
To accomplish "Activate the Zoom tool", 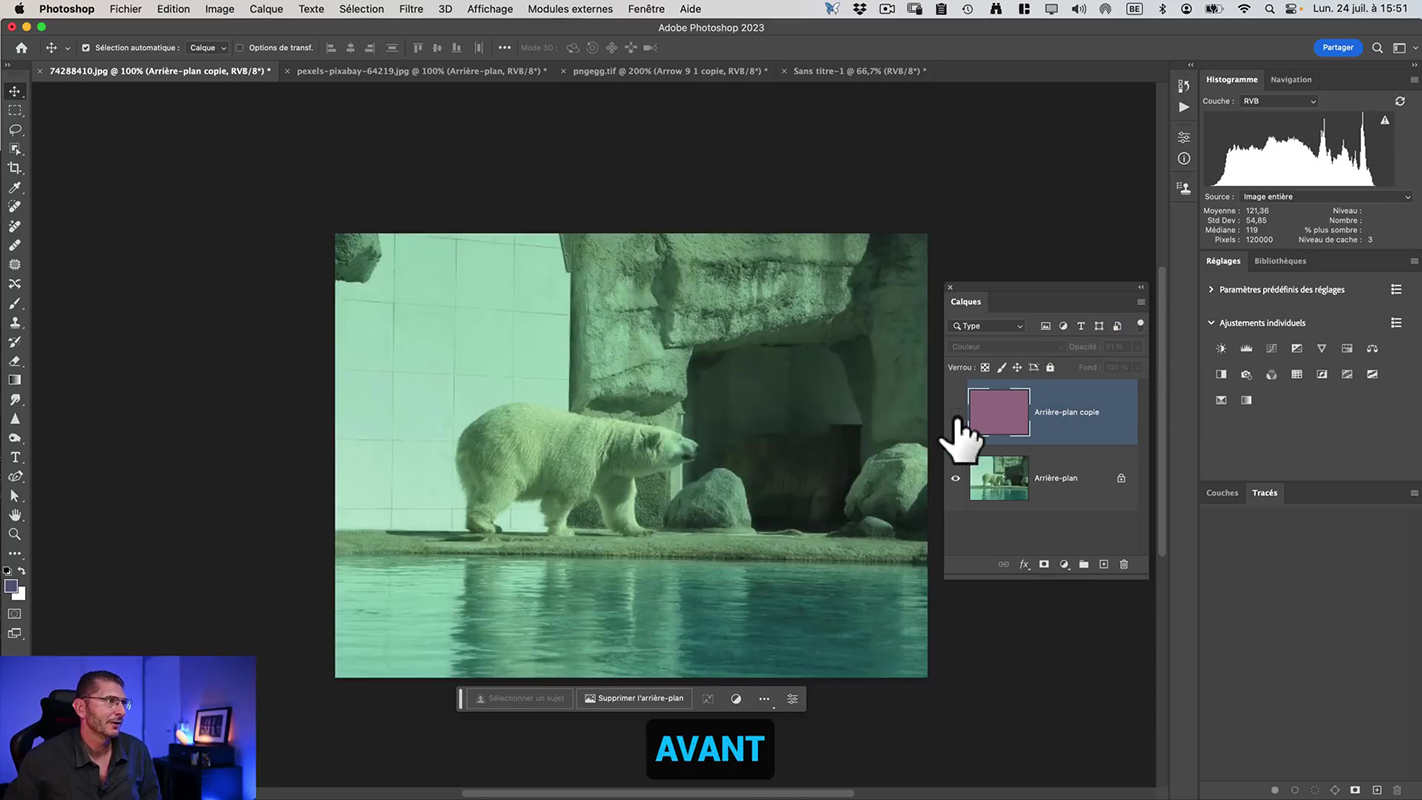I will [15, 534].
